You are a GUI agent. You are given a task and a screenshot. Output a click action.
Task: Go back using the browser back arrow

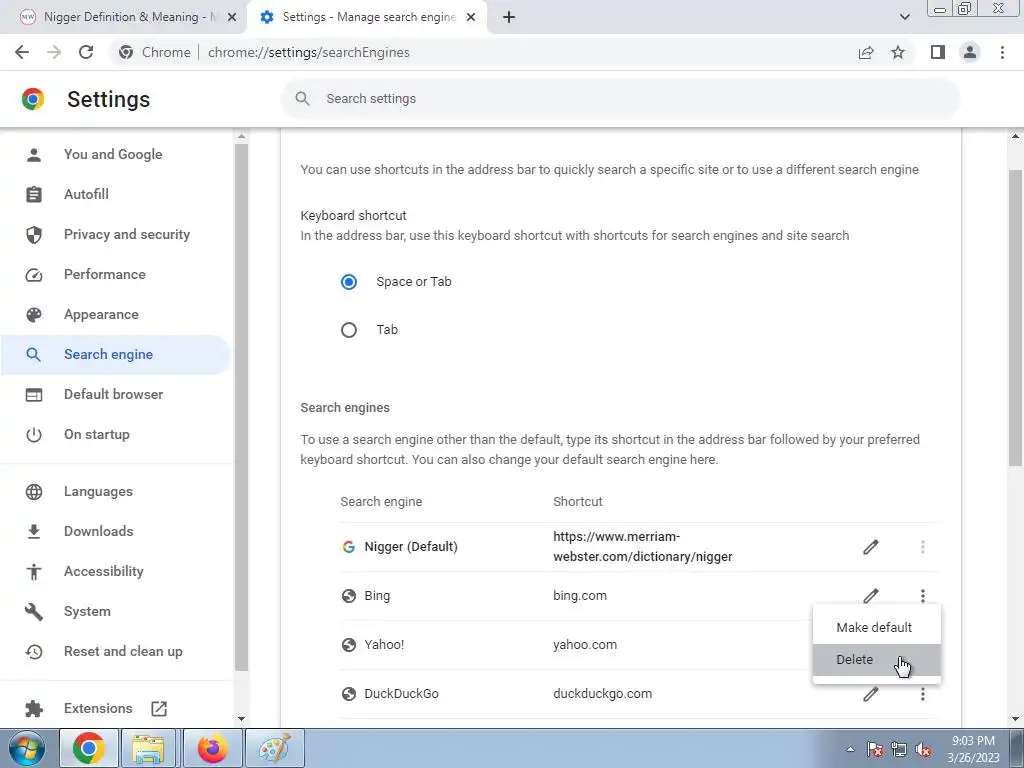tap(22, 52)
